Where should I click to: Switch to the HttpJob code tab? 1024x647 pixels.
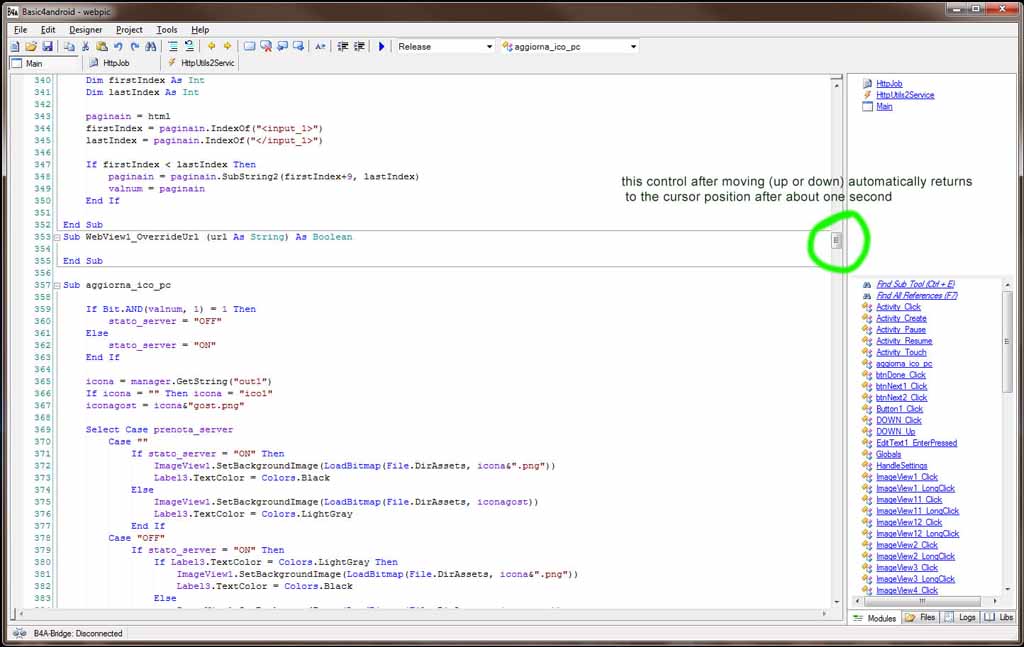[121, 63]
